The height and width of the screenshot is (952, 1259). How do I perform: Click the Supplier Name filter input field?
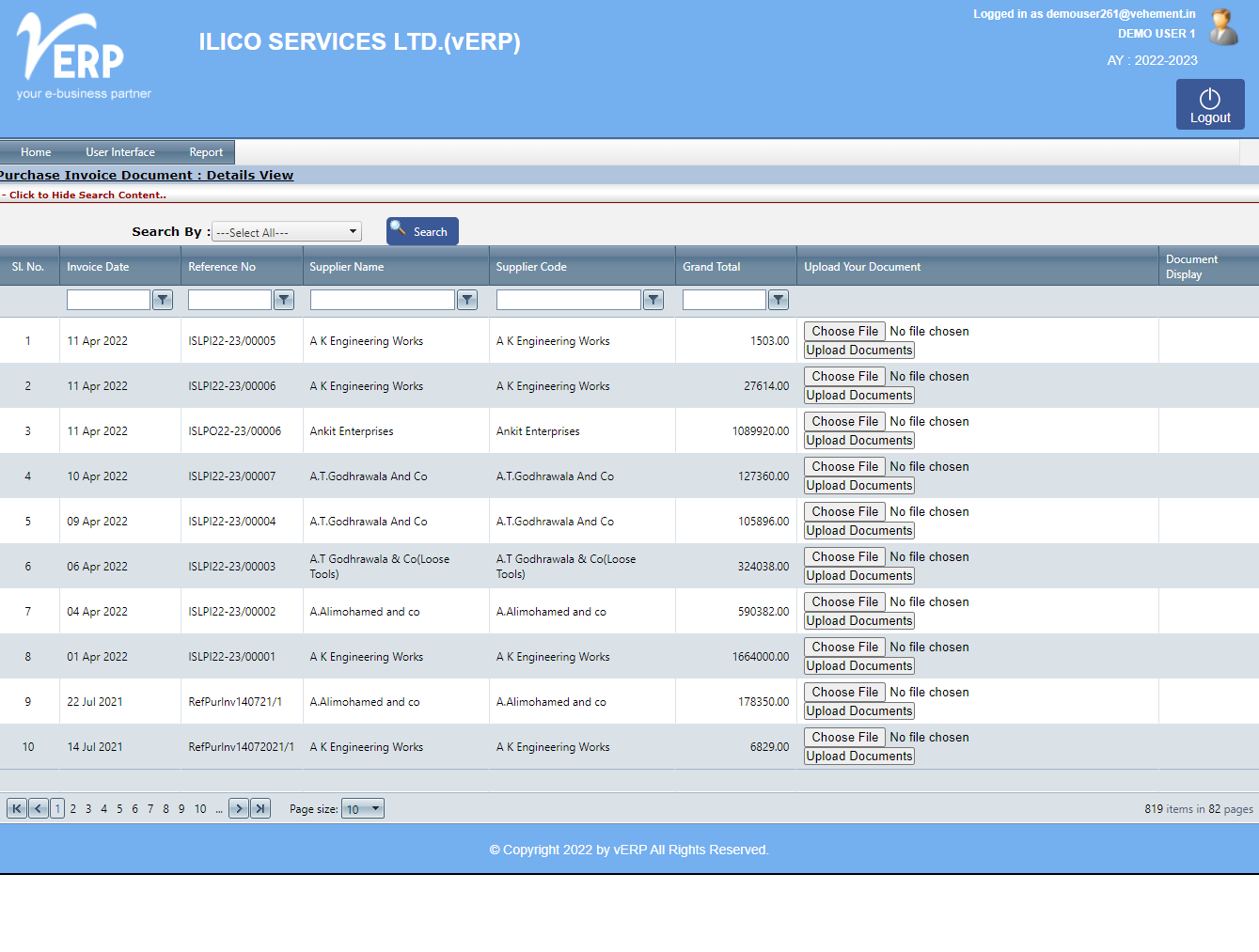point(383,300)
